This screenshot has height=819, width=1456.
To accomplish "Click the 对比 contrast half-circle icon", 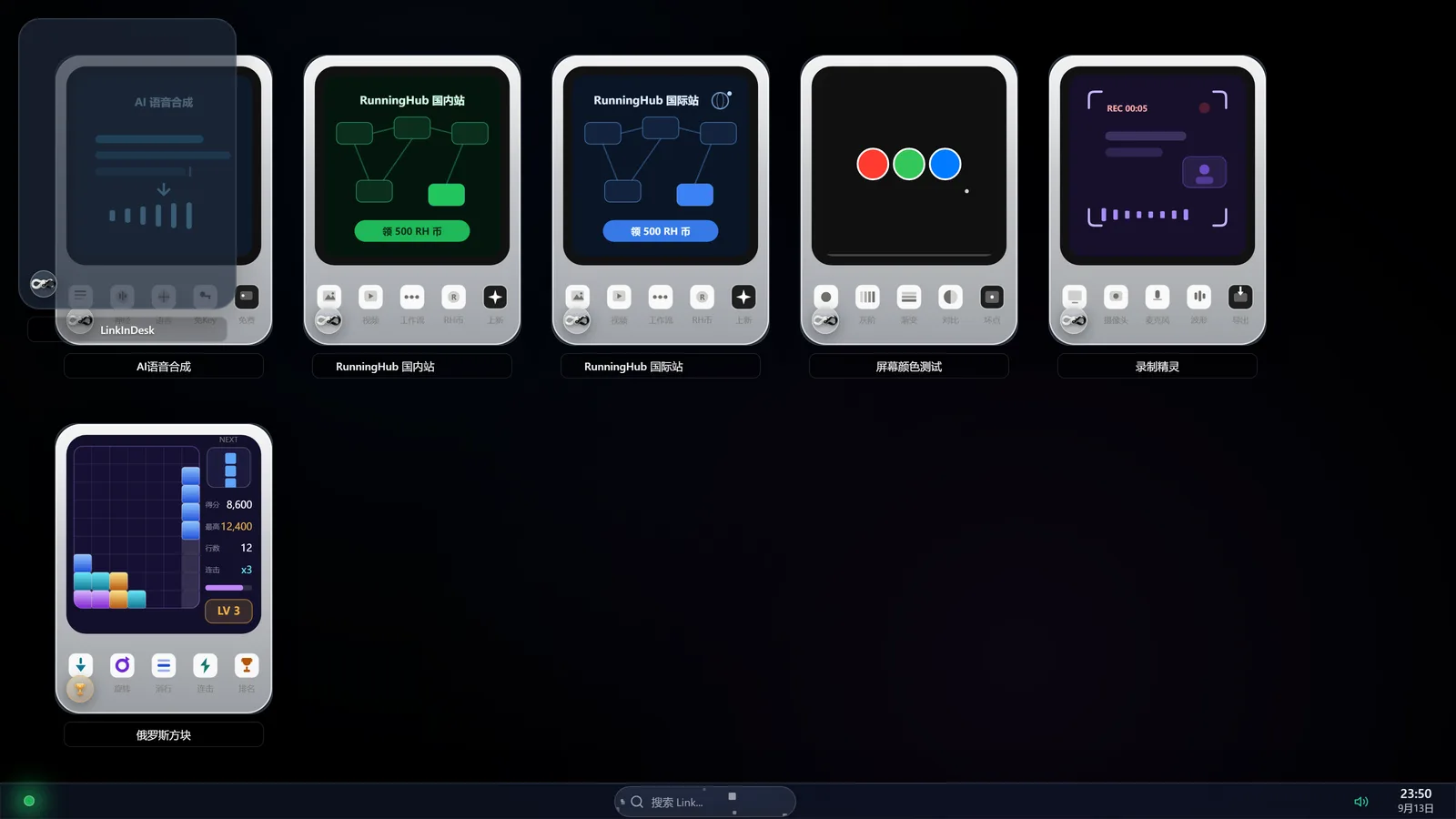I will [x=950, y=297].
